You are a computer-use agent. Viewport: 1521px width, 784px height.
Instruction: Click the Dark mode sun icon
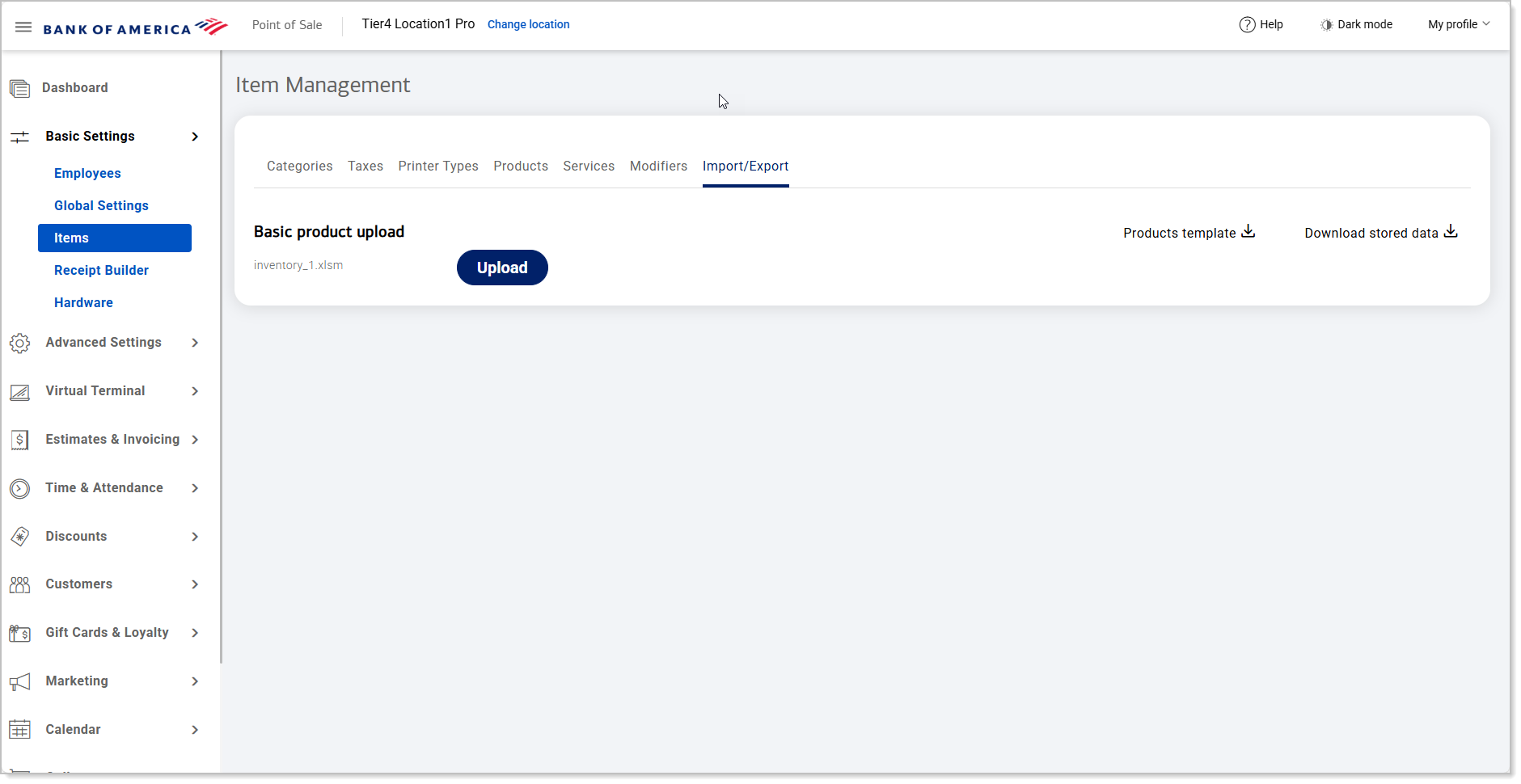1326,25
